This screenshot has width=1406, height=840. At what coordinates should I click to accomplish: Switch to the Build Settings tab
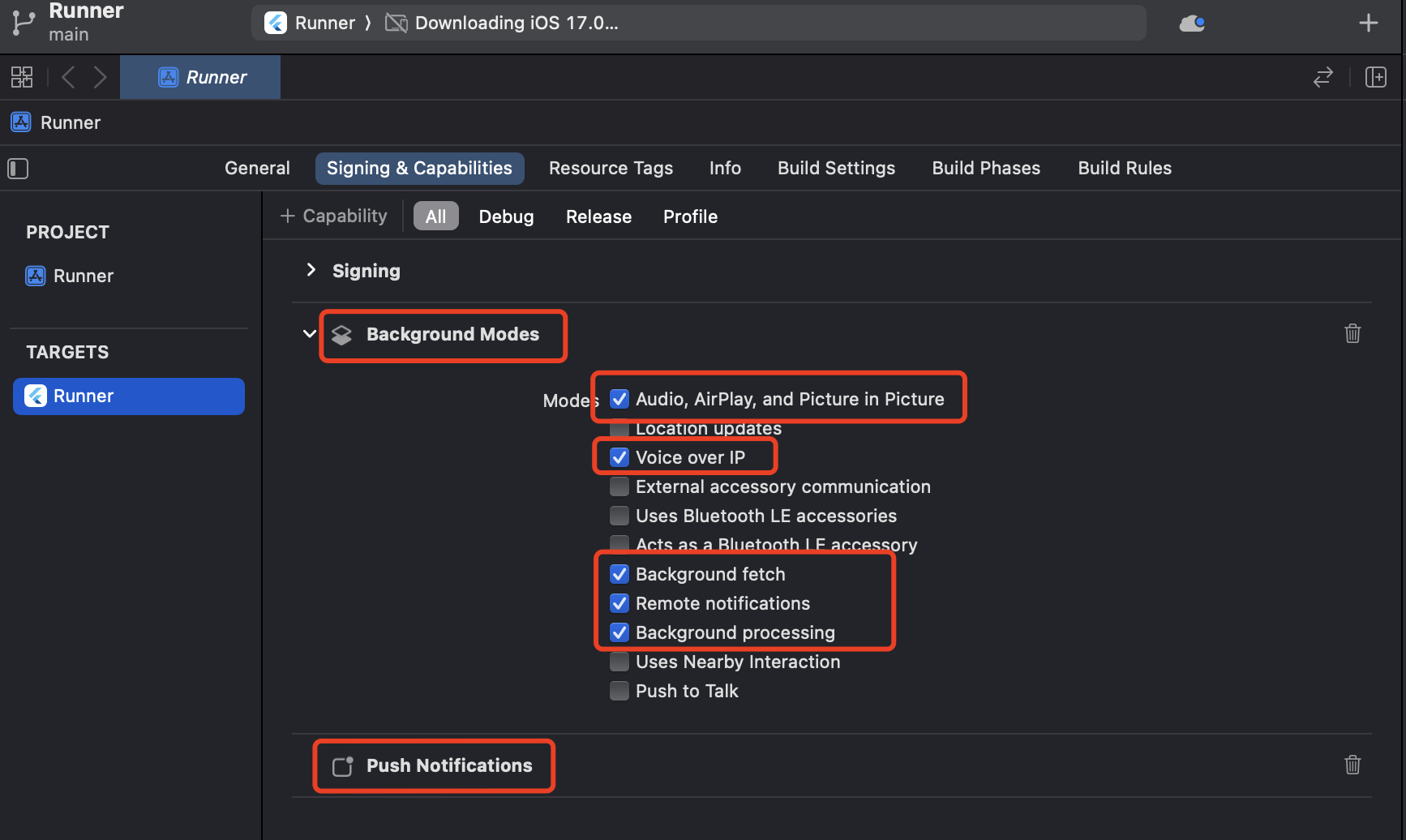[x=836, y=168]
